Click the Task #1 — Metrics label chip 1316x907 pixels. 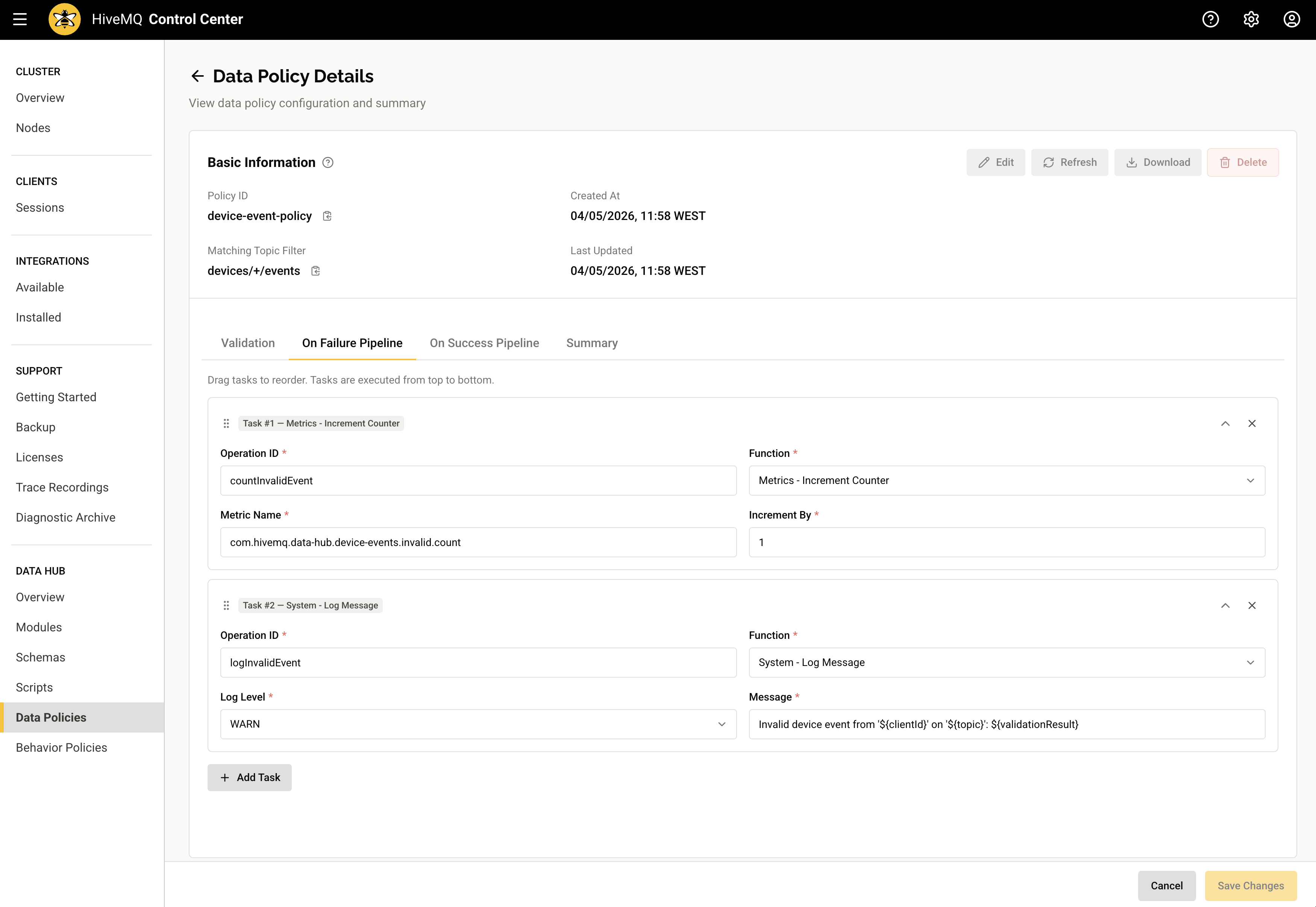(321, 423)
